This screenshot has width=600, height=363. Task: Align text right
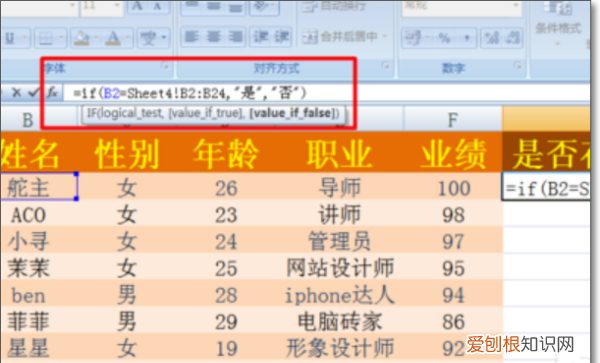tap(235, 37)
